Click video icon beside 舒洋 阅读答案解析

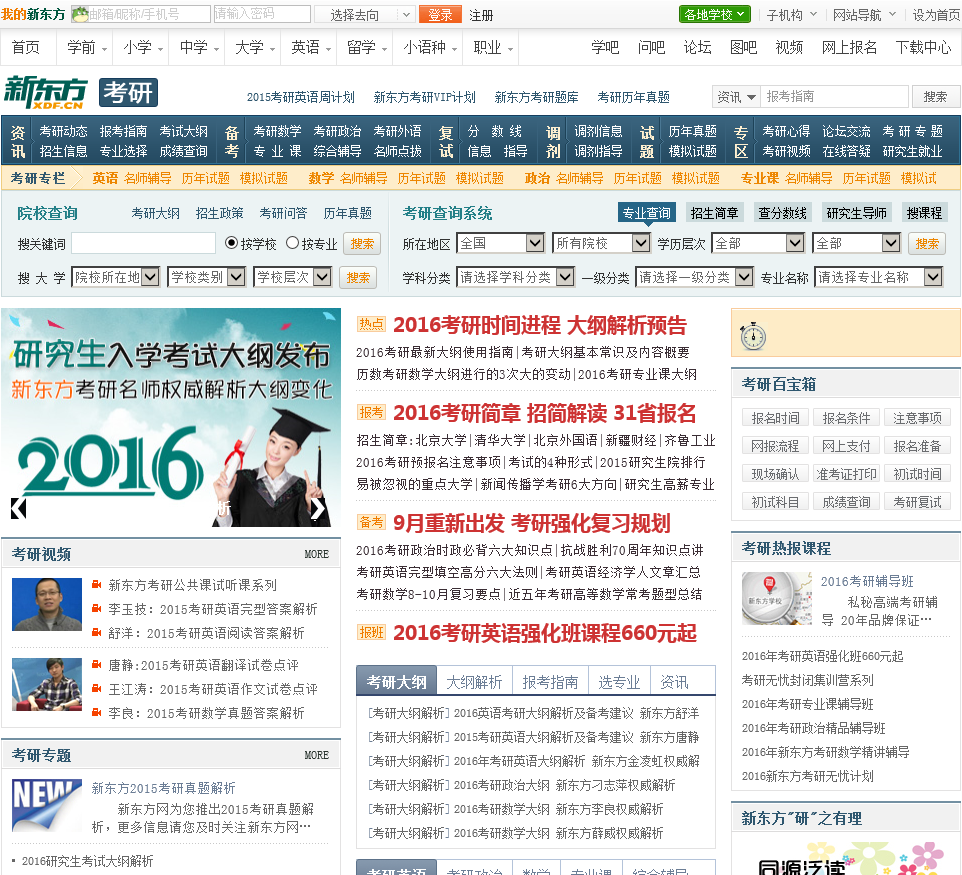[96, 633]
